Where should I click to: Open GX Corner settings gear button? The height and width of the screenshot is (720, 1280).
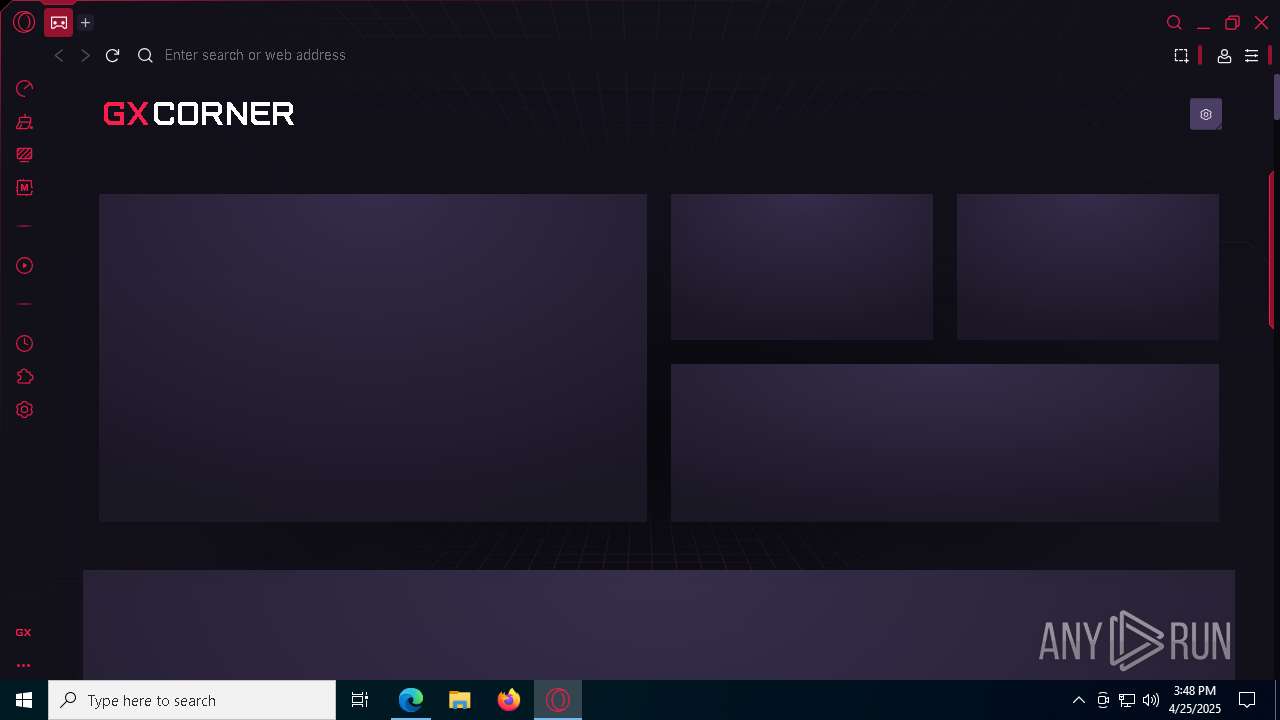[x=1206, y=114]
